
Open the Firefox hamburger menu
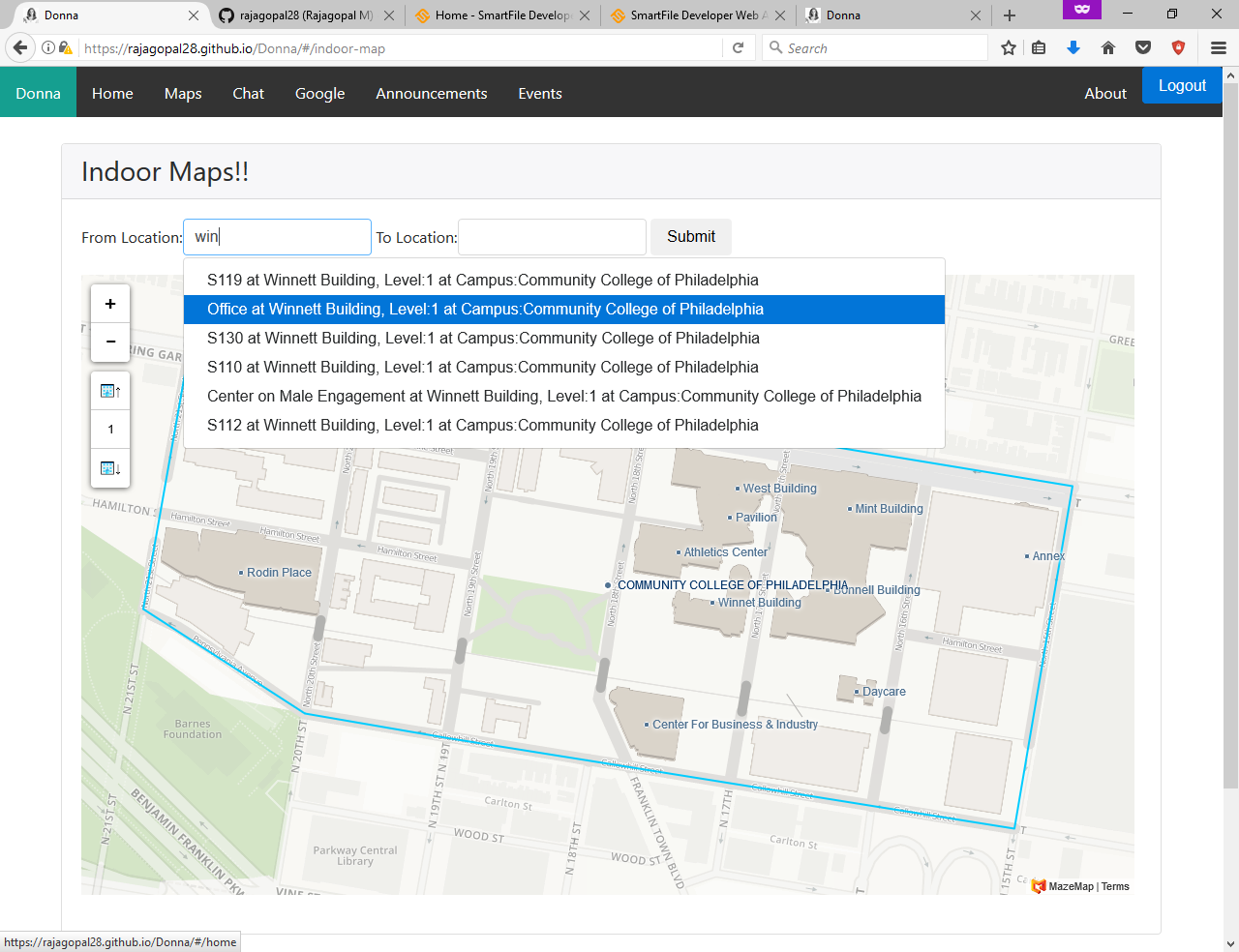1219,47
